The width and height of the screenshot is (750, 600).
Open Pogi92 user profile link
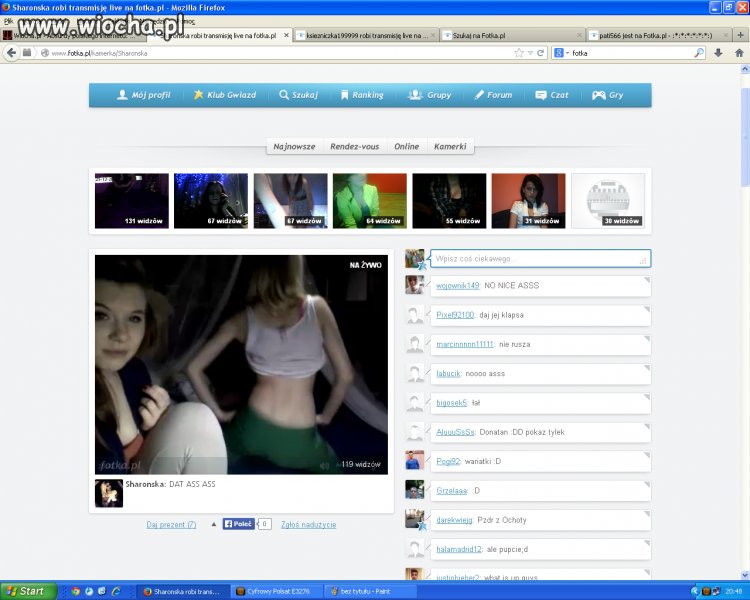448,461
